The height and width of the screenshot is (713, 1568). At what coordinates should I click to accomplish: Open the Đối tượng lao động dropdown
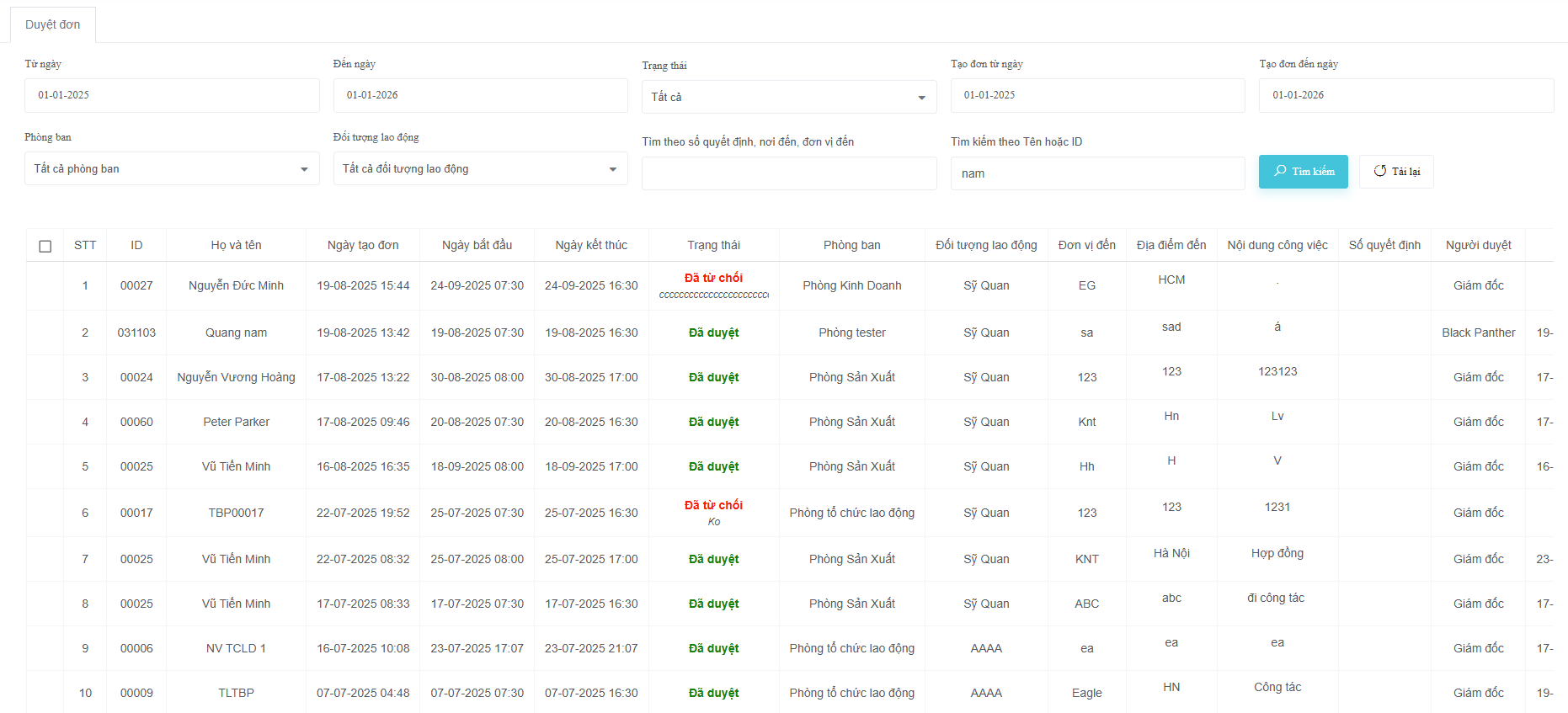480,168
